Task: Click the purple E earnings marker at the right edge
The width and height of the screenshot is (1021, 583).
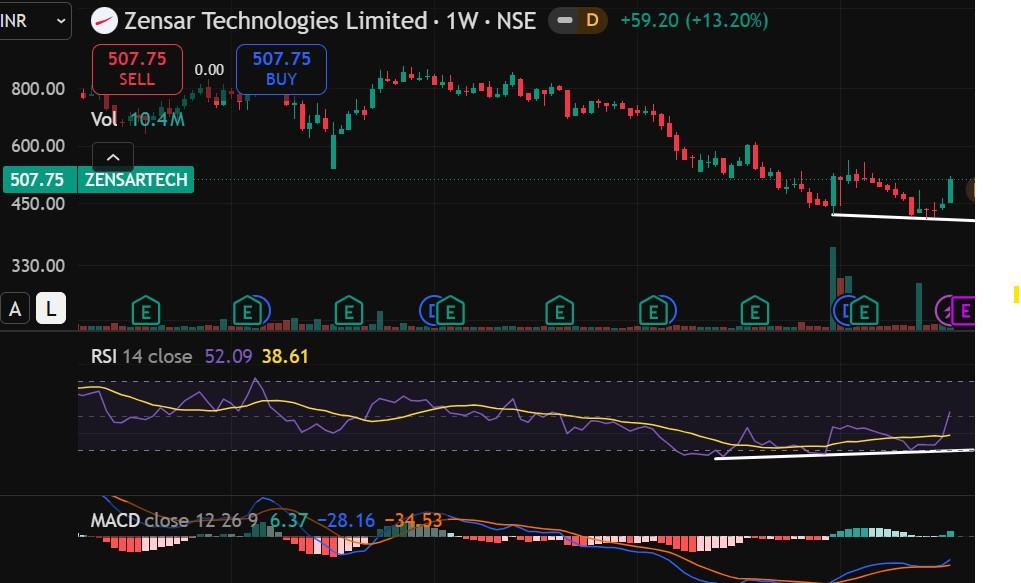Action: tap(964, 311)
